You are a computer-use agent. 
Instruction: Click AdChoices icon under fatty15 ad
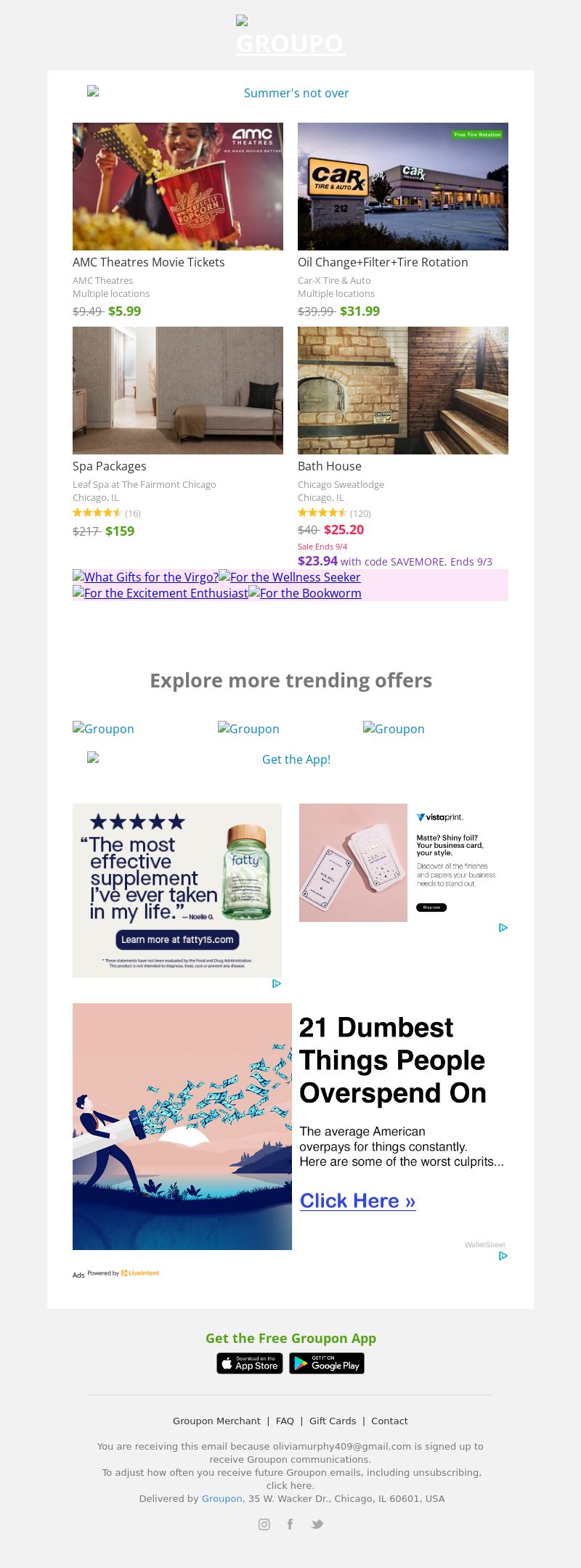(277, 984)
